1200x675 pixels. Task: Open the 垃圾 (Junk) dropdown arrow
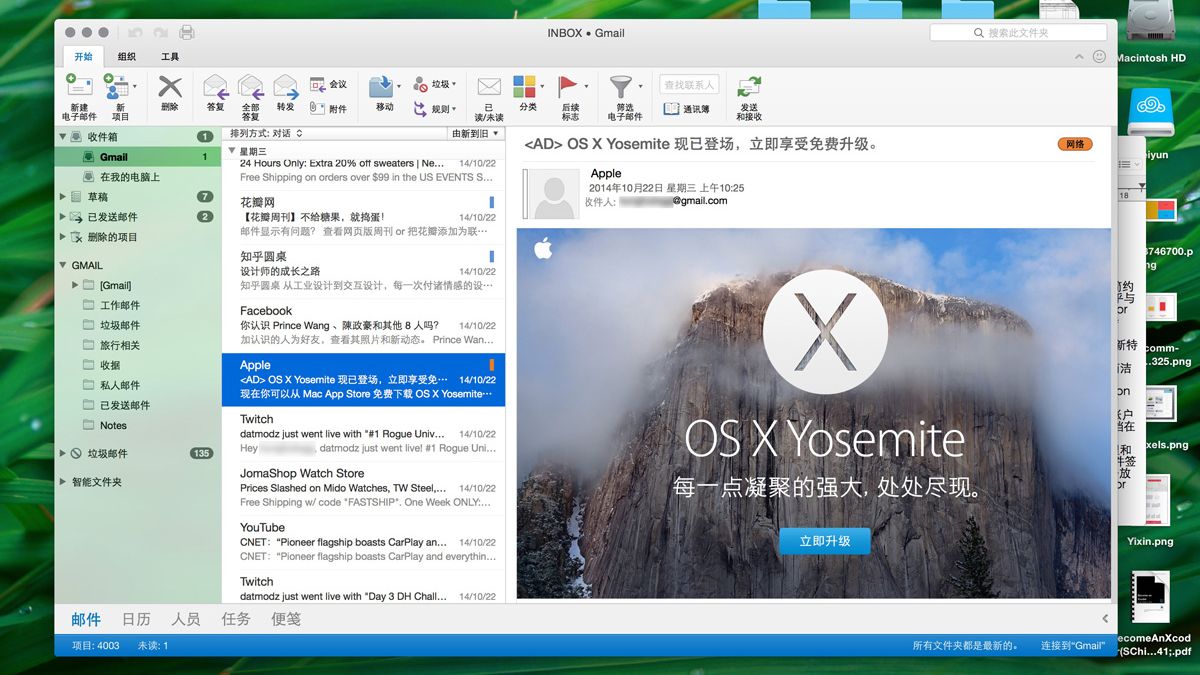pos(454,85)
